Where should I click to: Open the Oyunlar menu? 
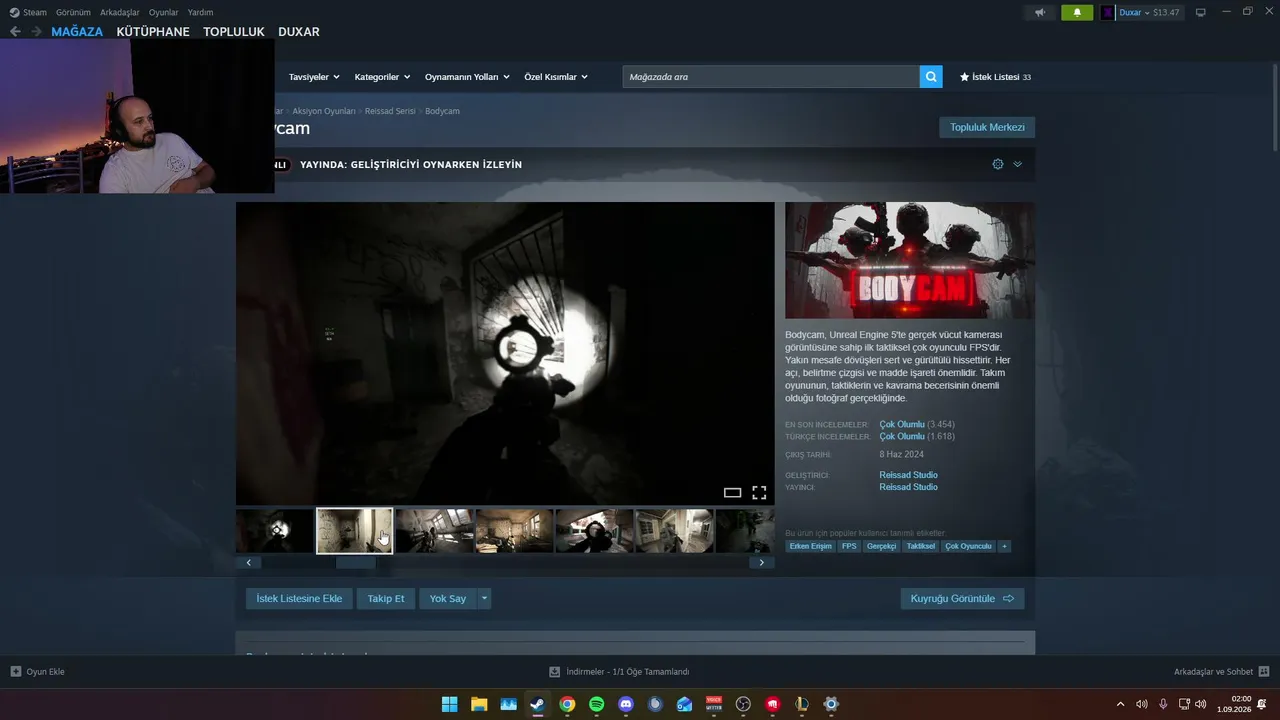click(x=164, y=12)
